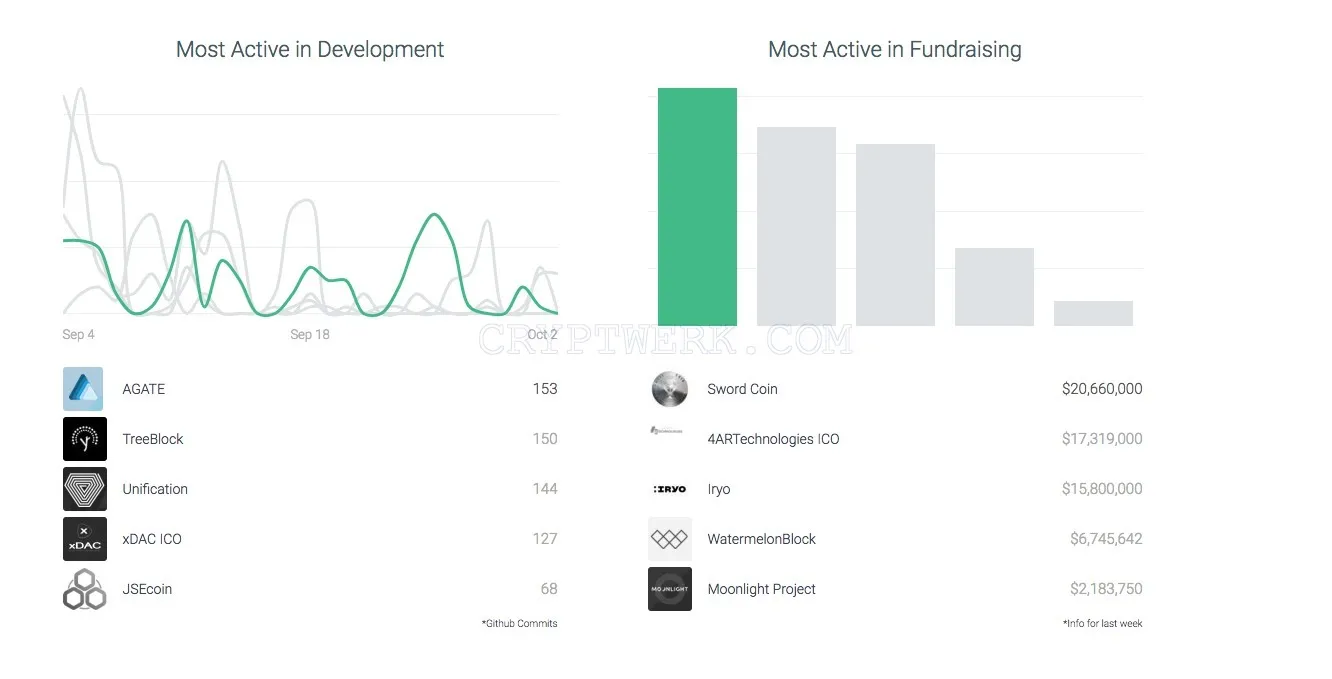The image size is (1332, 679).
Task: Open the xDAC ICO project link
Action: 152,539
